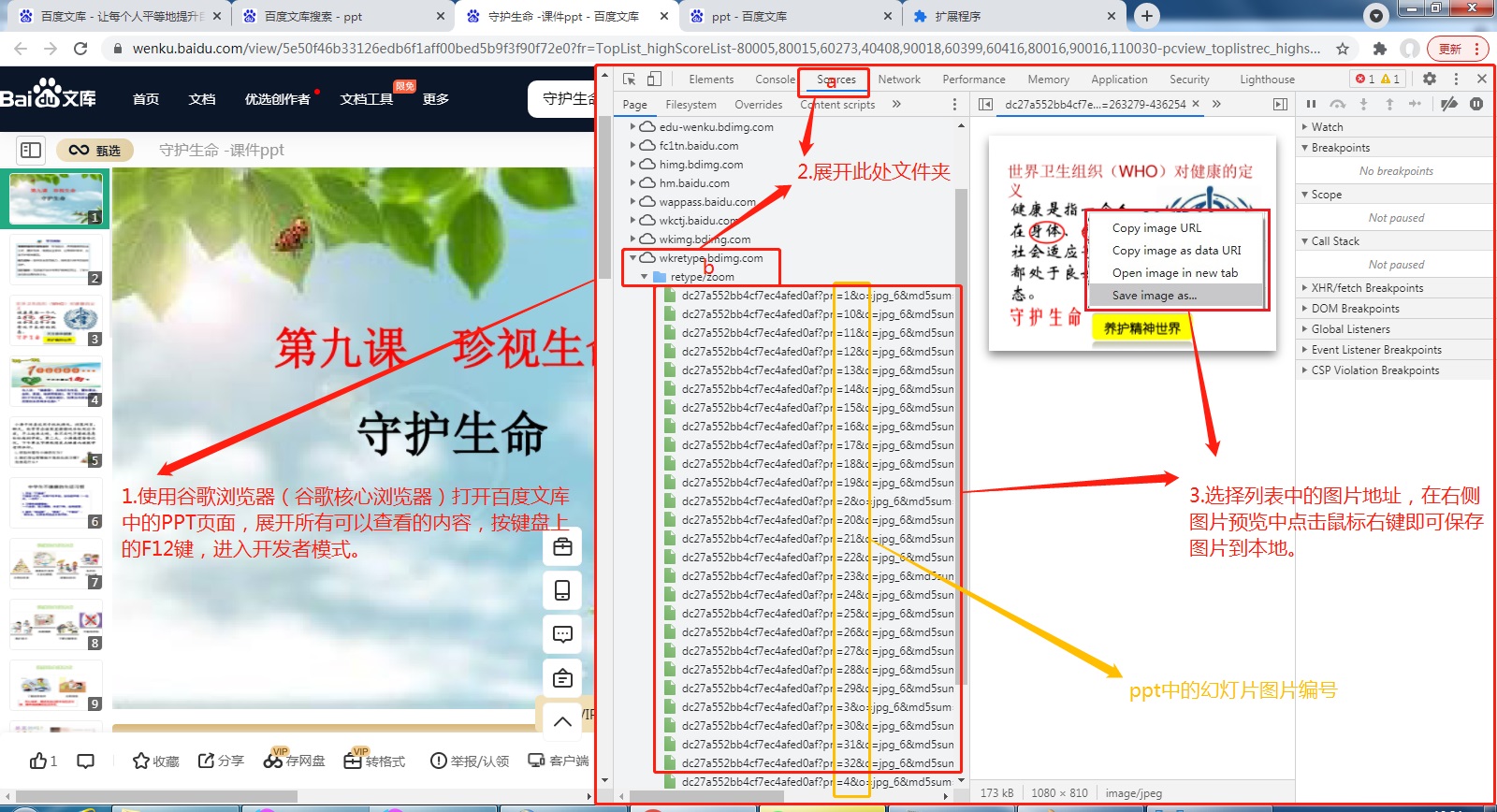The height and width of the screenshot is (812, 1497).
Task: Choose Open image in new tab
Action: [1175, 273]
